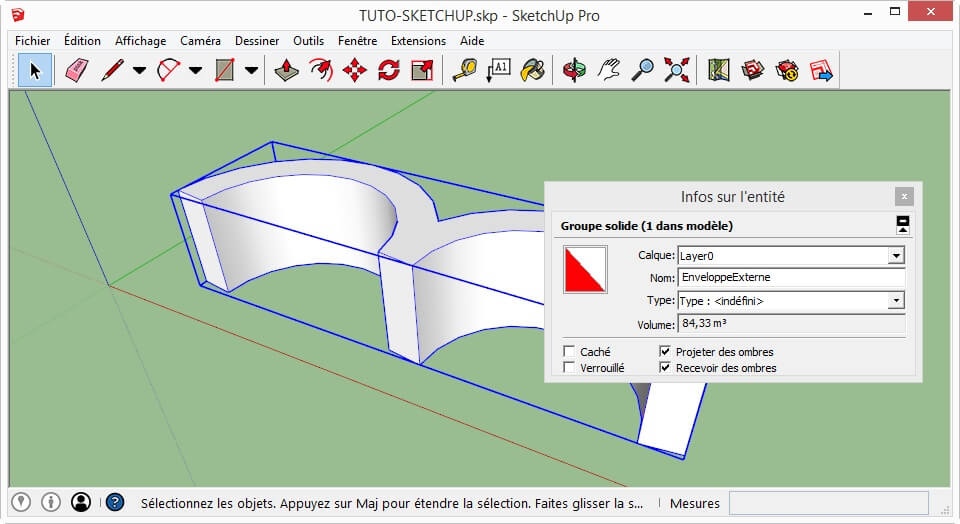Open the Édition menu
This screenshot has height=524, width=960.
coord(82,40)
